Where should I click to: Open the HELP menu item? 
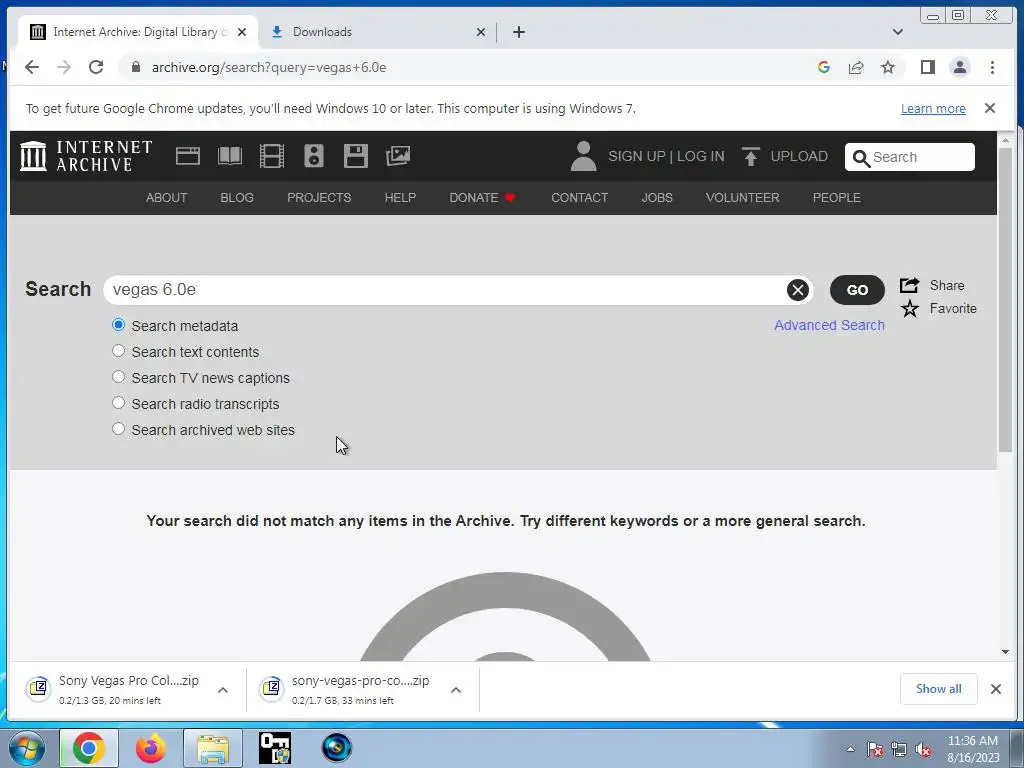tap(400, 198)
